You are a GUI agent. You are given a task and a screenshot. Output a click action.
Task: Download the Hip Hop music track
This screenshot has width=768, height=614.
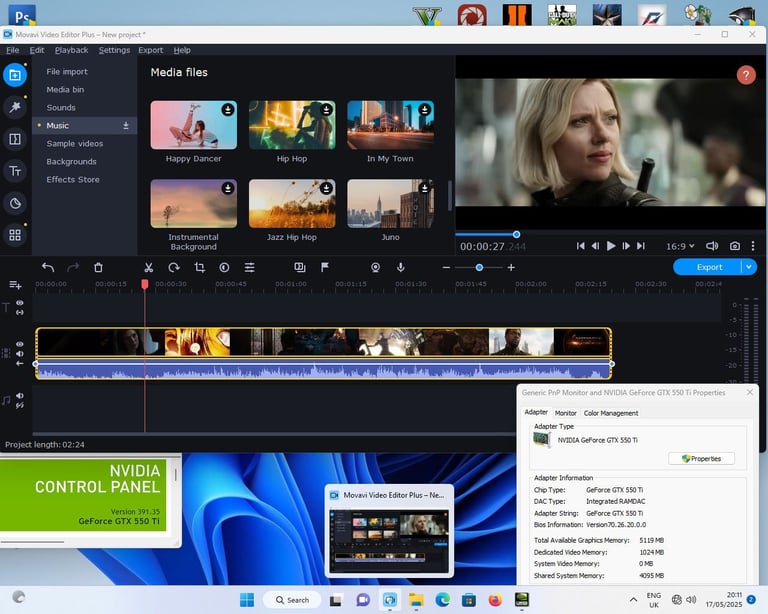point(326,110)
